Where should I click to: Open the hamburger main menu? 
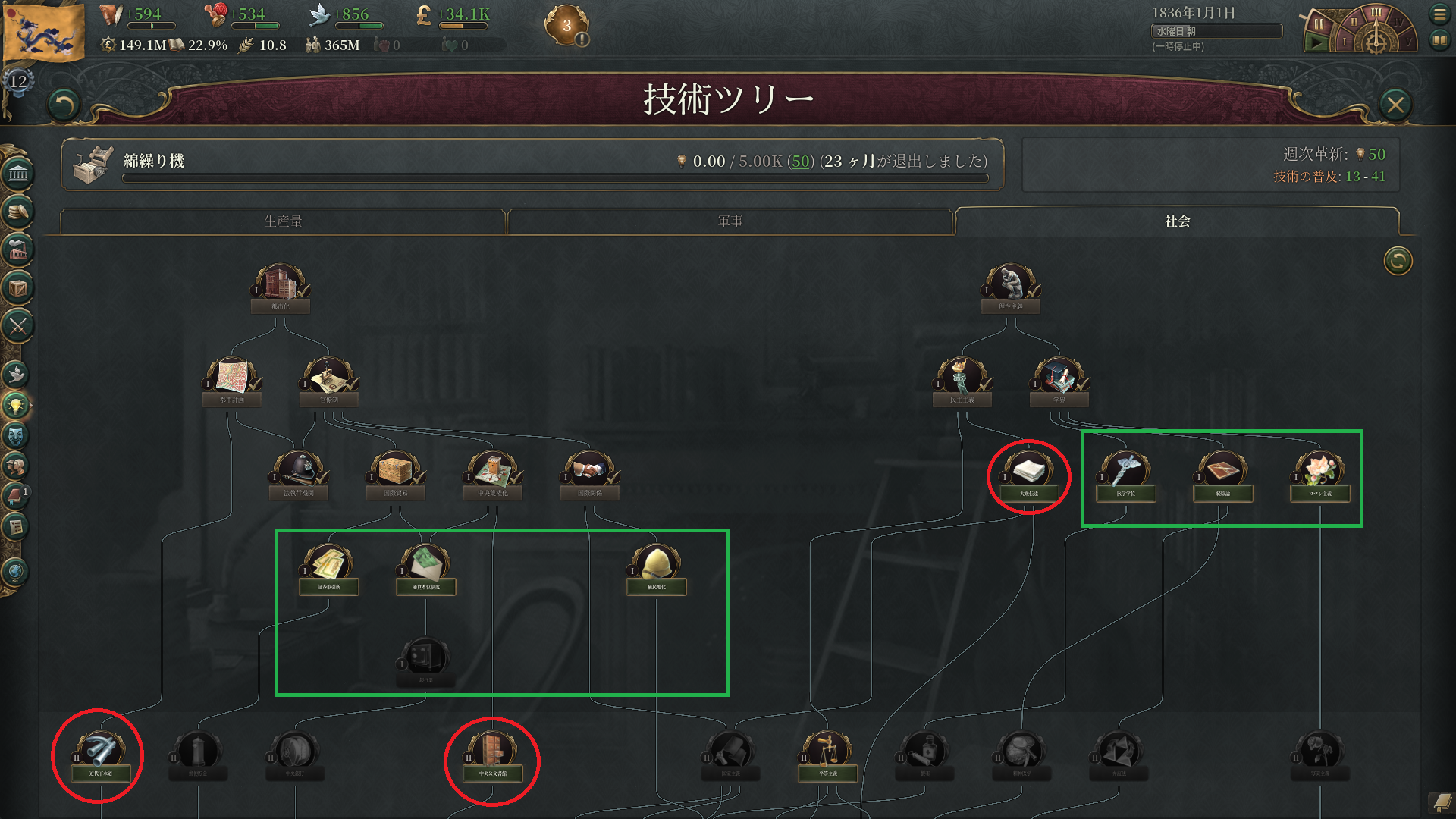pyautogui.click(x=1439, y=14)
